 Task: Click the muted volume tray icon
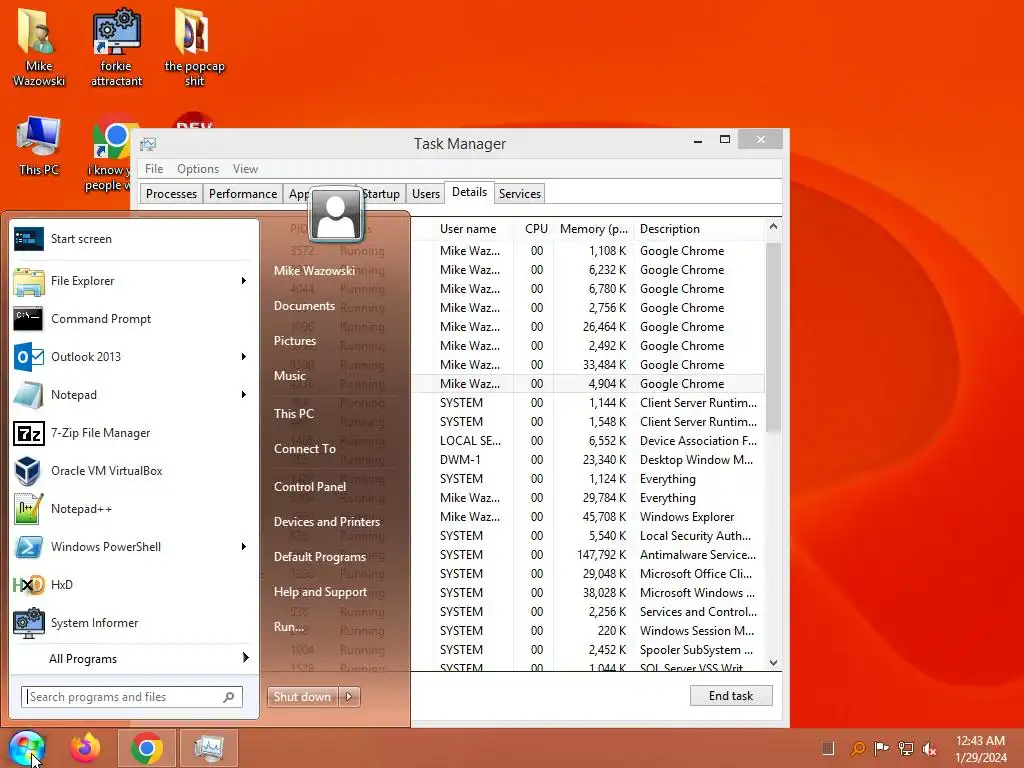(x=929, y=748)
